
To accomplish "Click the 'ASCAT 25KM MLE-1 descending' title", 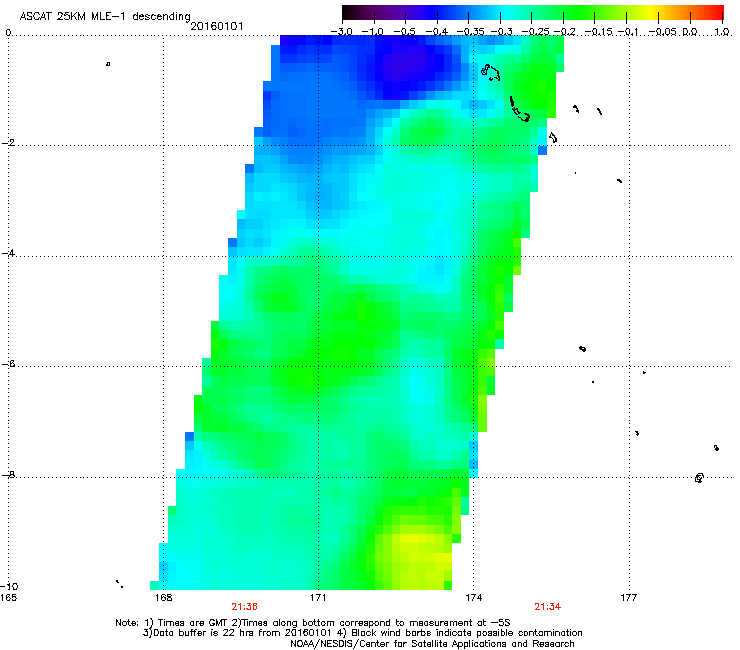I will (x=105, y=17).
